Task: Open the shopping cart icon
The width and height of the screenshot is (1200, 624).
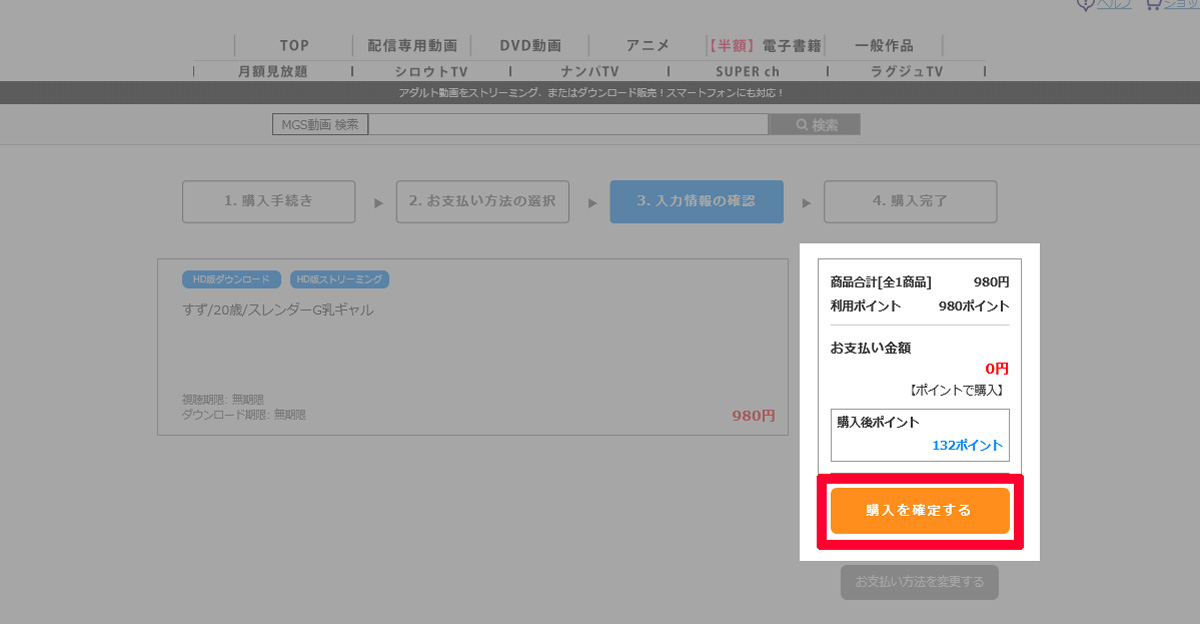Action: tap(1154, 4)
